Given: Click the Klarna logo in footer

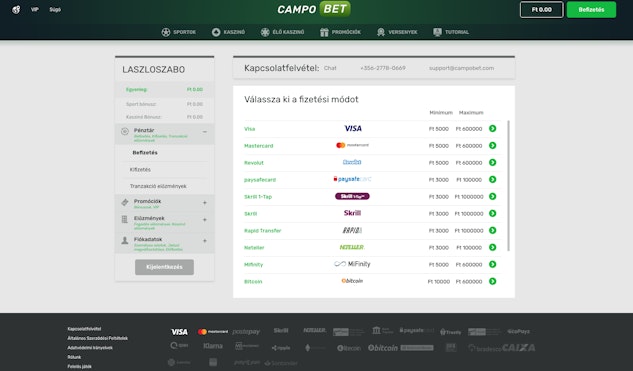Looking at the screenshot, I should [213, 346].
